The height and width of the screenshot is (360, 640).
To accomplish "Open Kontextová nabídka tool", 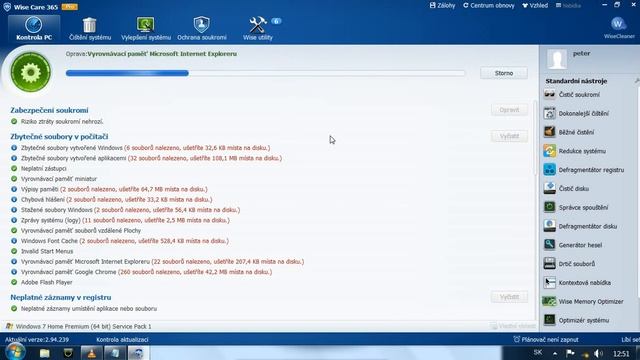I will [x=577, y=282].
